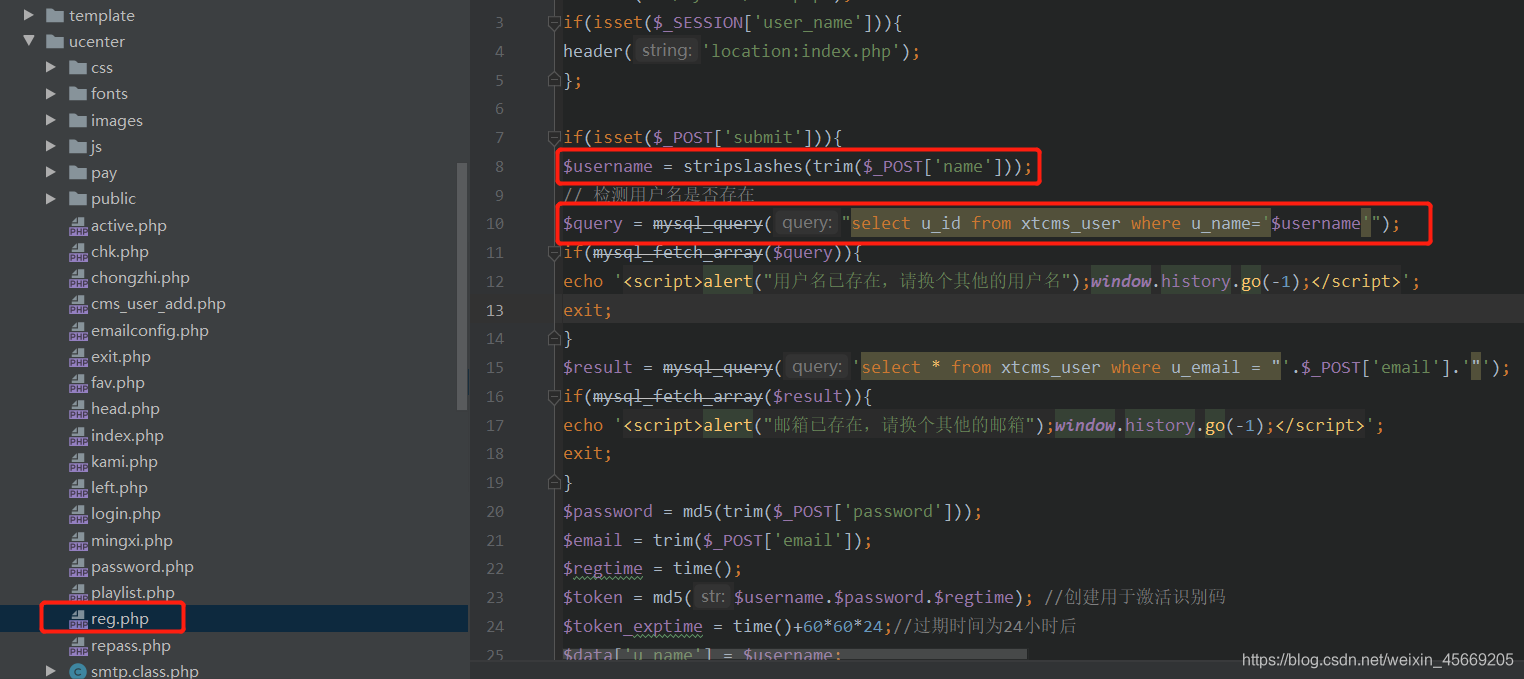1524x679 pixels.
Task: Click the 'query:' parameter hint on line 10
Action: [x=807, y=223]
